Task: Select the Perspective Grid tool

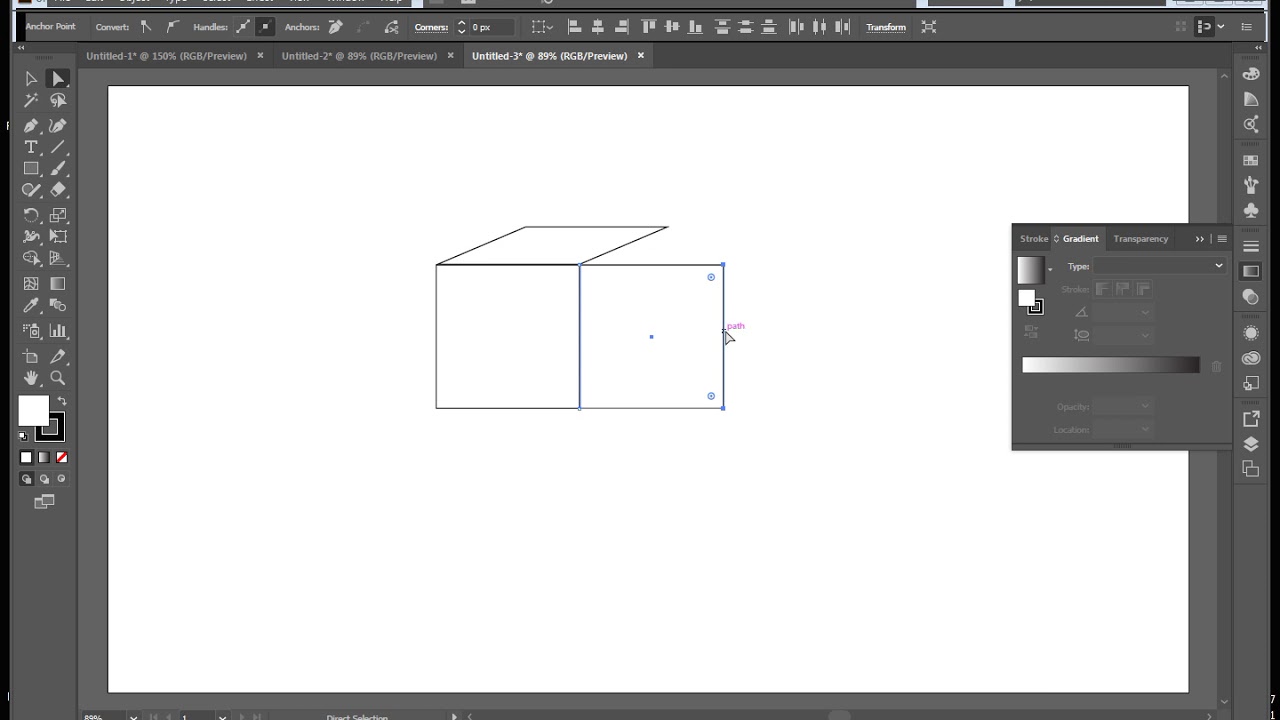Action: click(x=58, y=258)
